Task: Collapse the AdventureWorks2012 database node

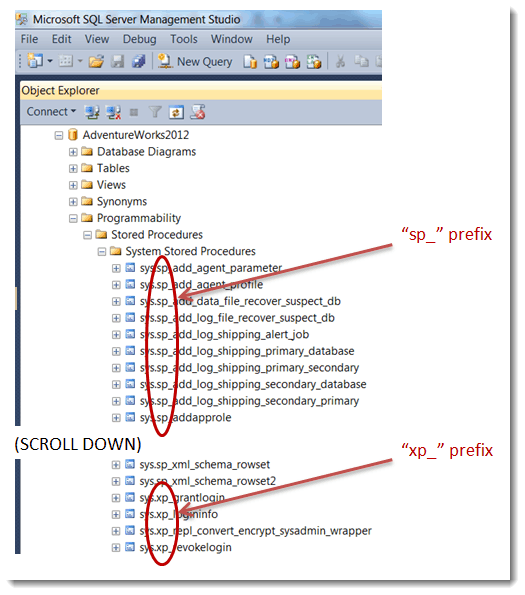Action: point(58,135)
